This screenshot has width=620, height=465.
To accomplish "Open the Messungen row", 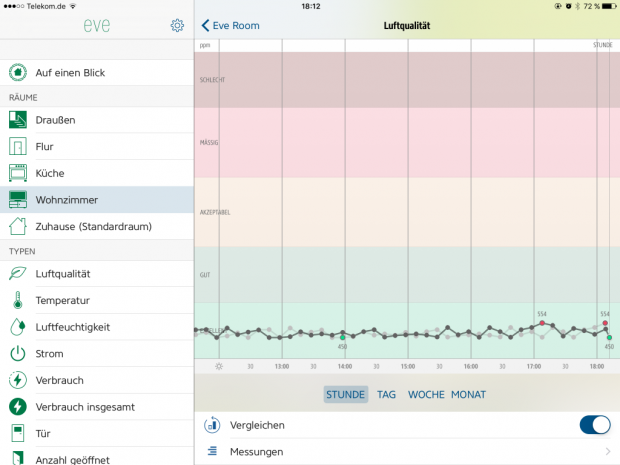I will click(407, 451).
